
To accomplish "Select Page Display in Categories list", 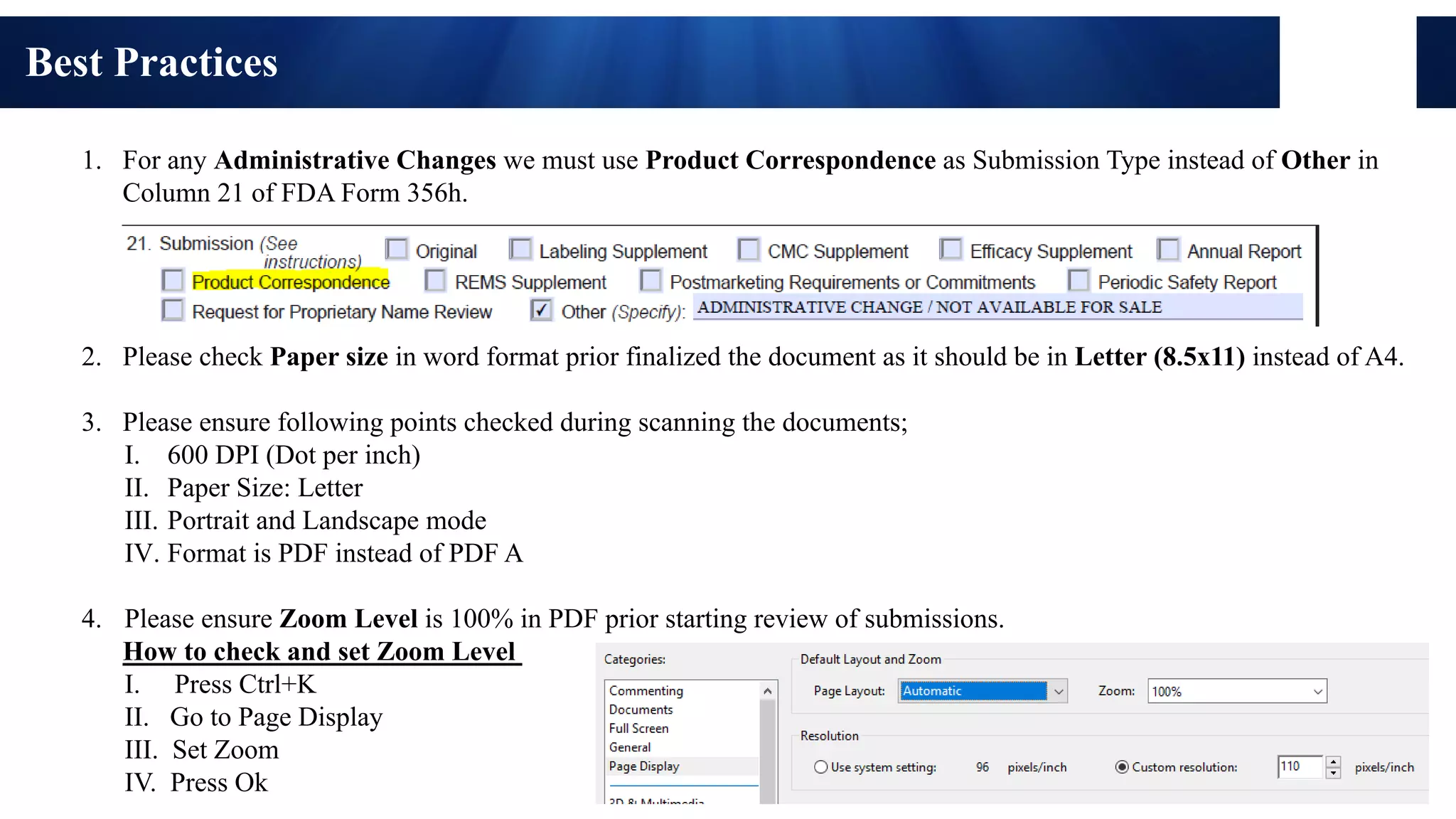I will [644, 766].
